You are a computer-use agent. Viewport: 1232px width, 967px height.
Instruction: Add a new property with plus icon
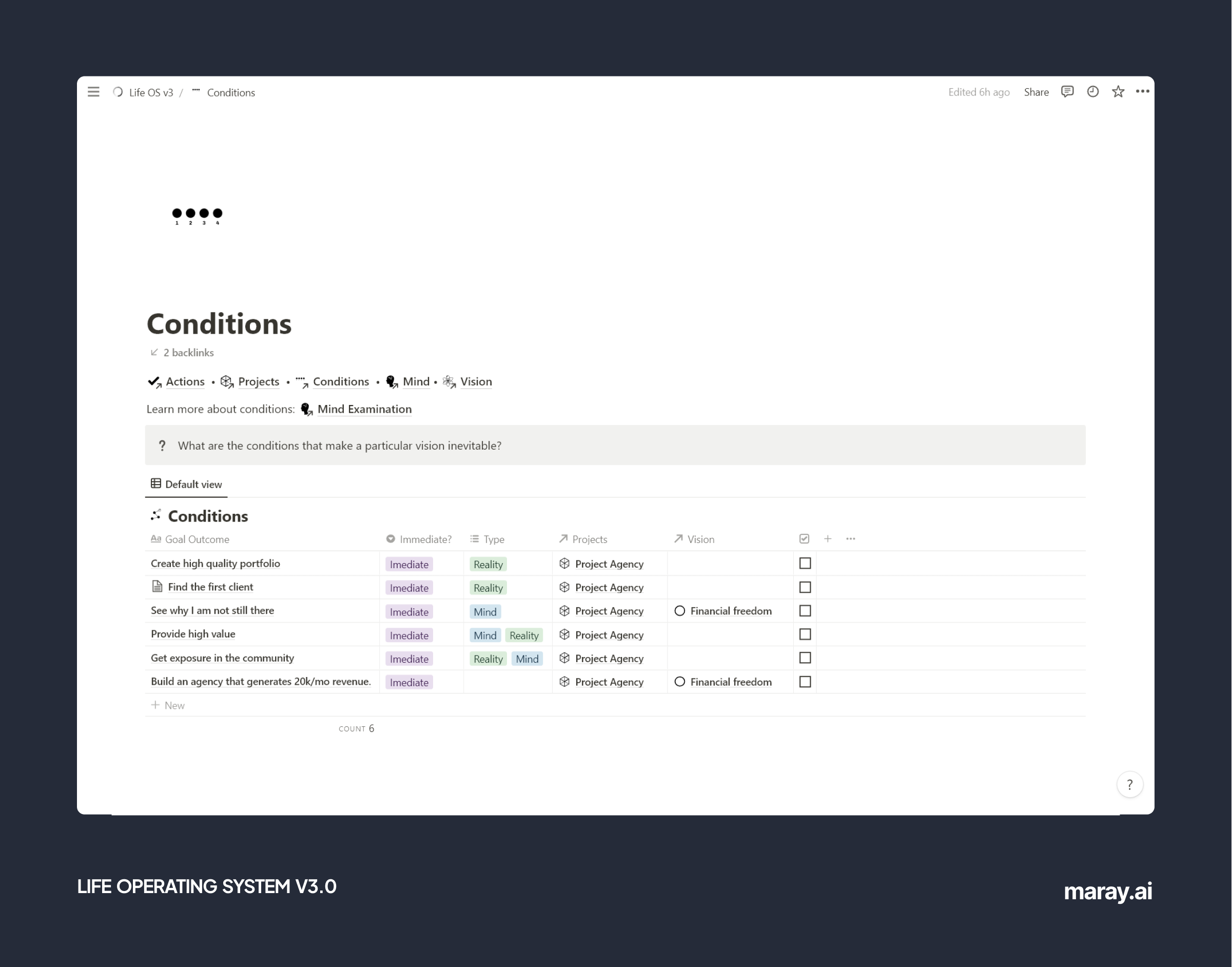(x=827, y=539)
